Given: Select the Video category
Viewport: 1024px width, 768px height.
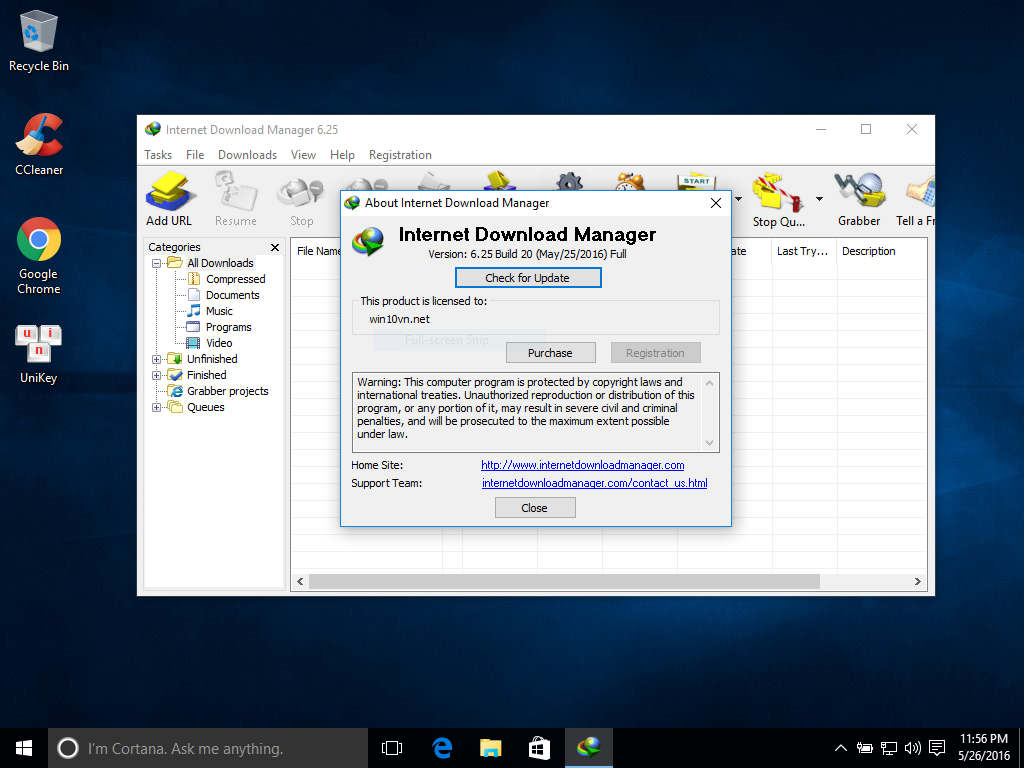Looking at the screenshot, I should pos(219,343).
